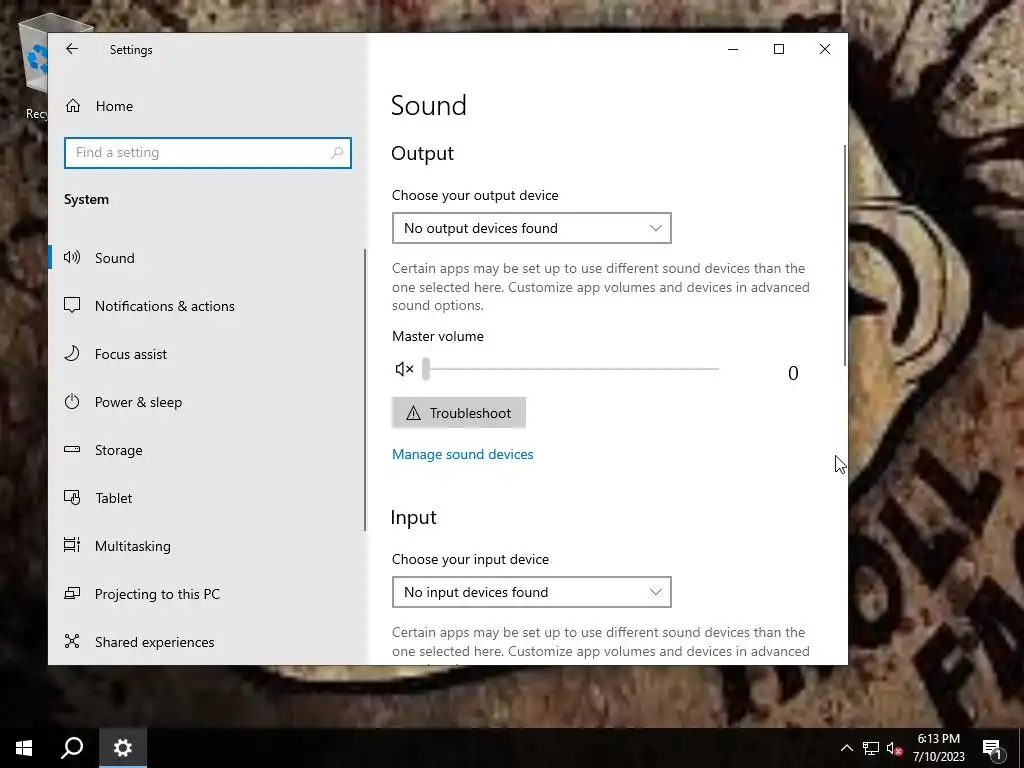1024x768 pixels.
Task: Open Manage sound devices link
Action: 462,455
